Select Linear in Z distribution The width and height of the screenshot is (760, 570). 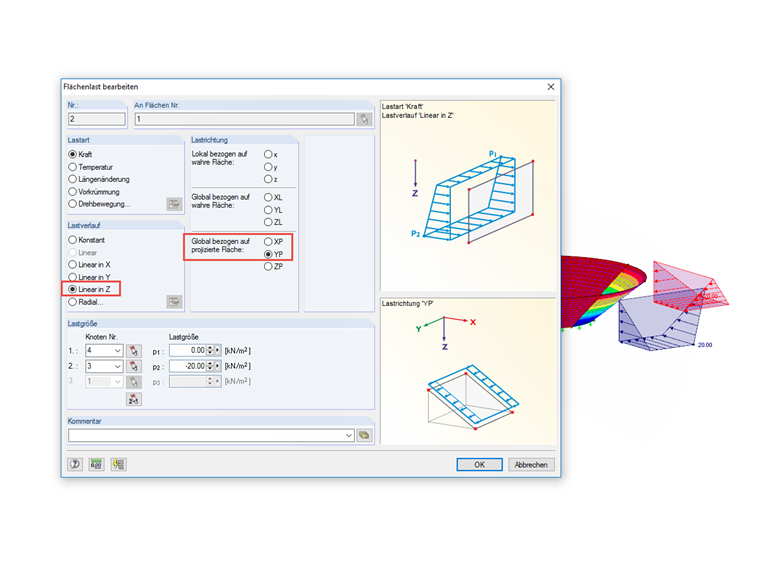point(73,289)
